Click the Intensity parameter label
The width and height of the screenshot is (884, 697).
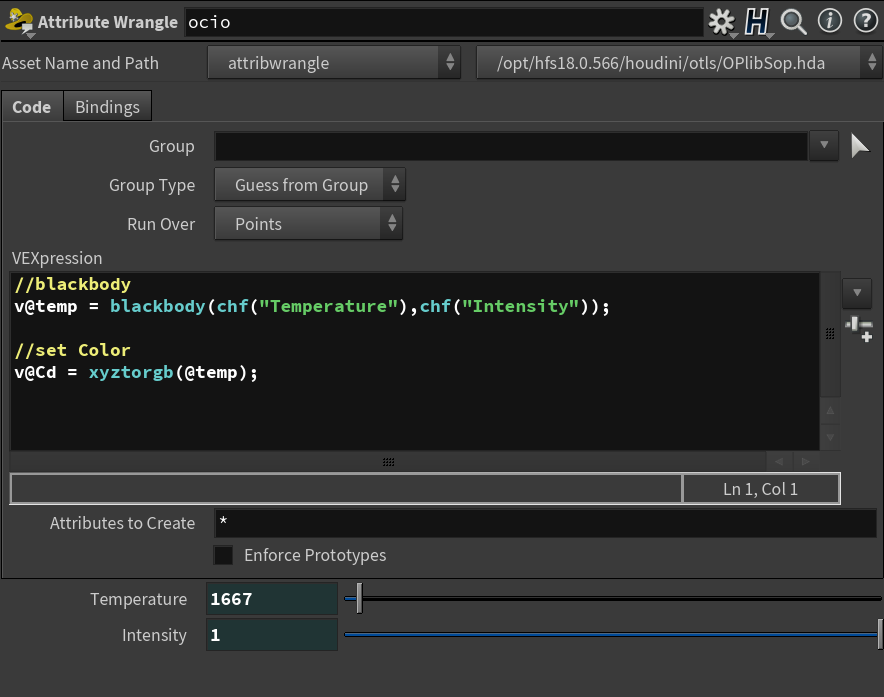click(154, 636)
